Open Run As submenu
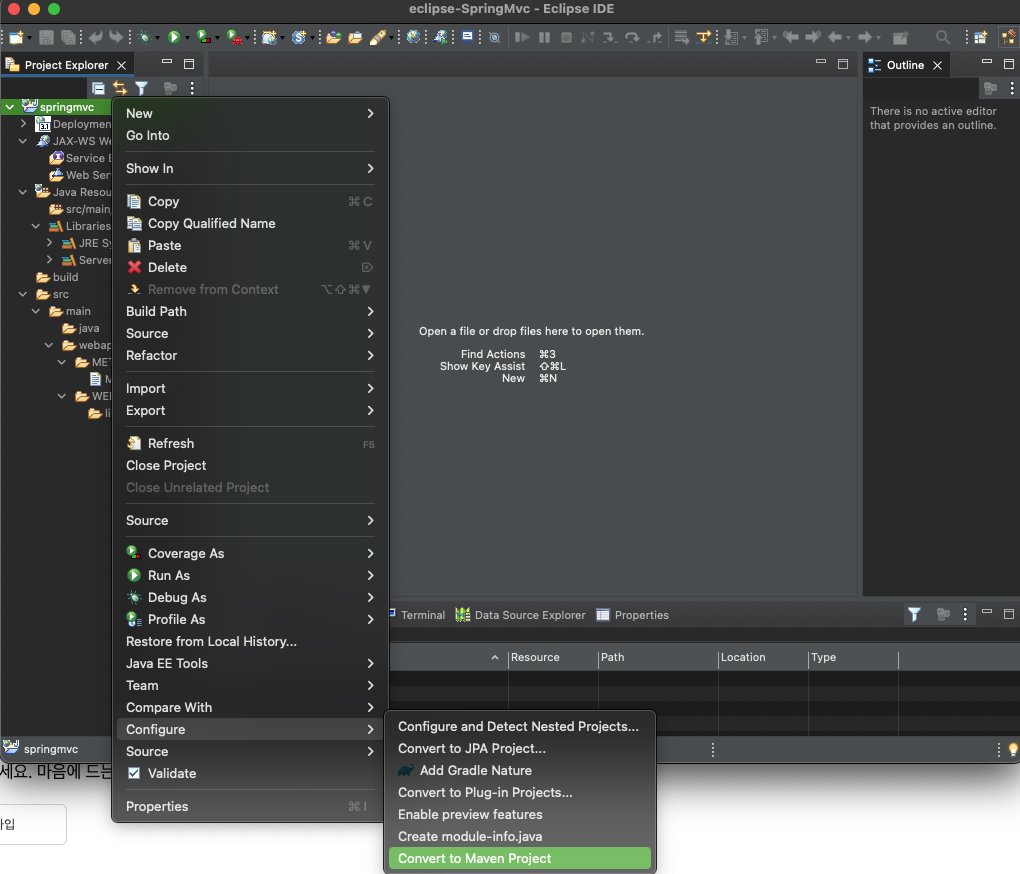 tap(250, 576)
